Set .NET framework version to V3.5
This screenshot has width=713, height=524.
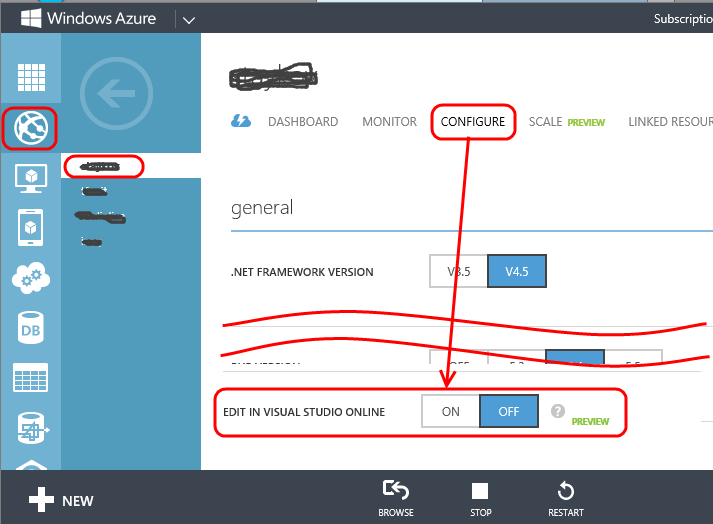[458, 272]
